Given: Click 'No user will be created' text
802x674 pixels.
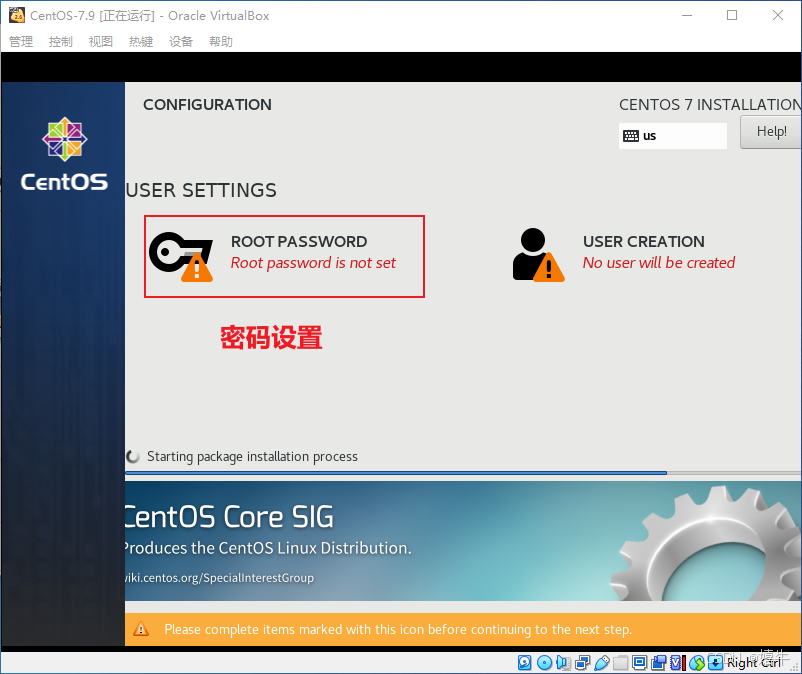Looking at the screenshot, I should tap(659, 263).
